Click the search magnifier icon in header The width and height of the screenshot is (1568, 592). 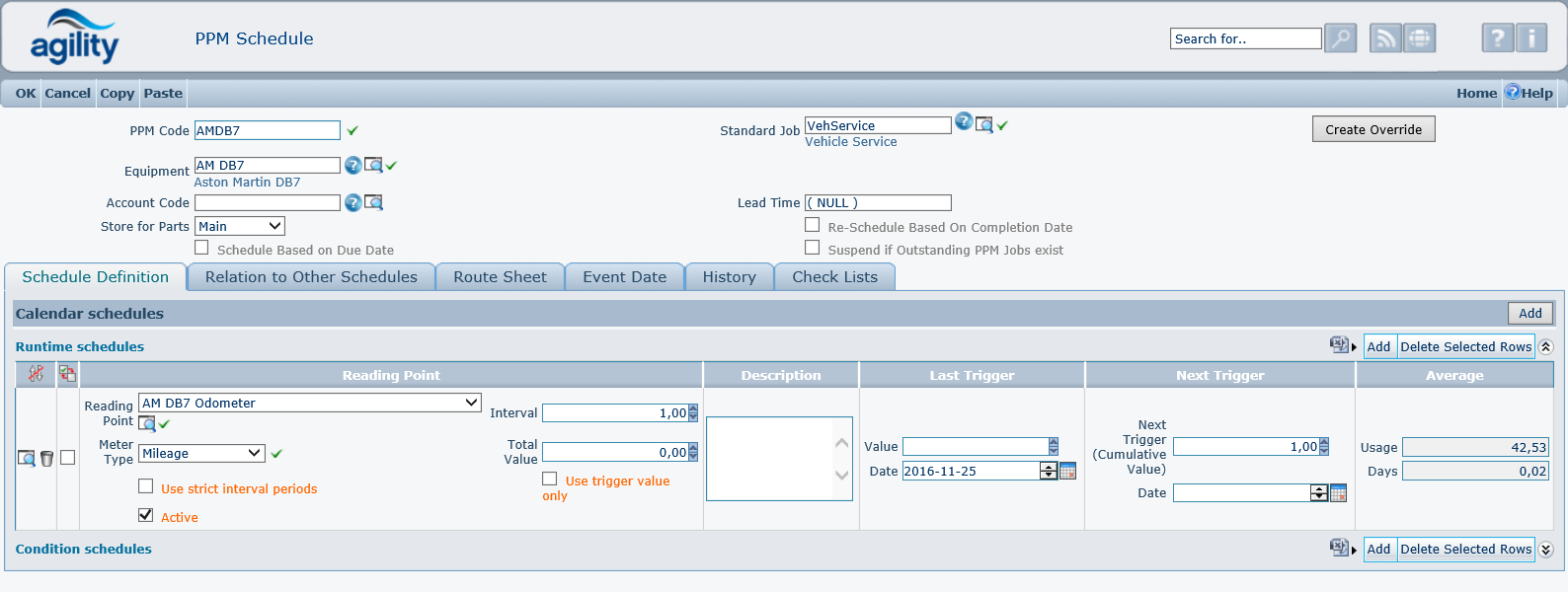click(x=1340, y=38)
